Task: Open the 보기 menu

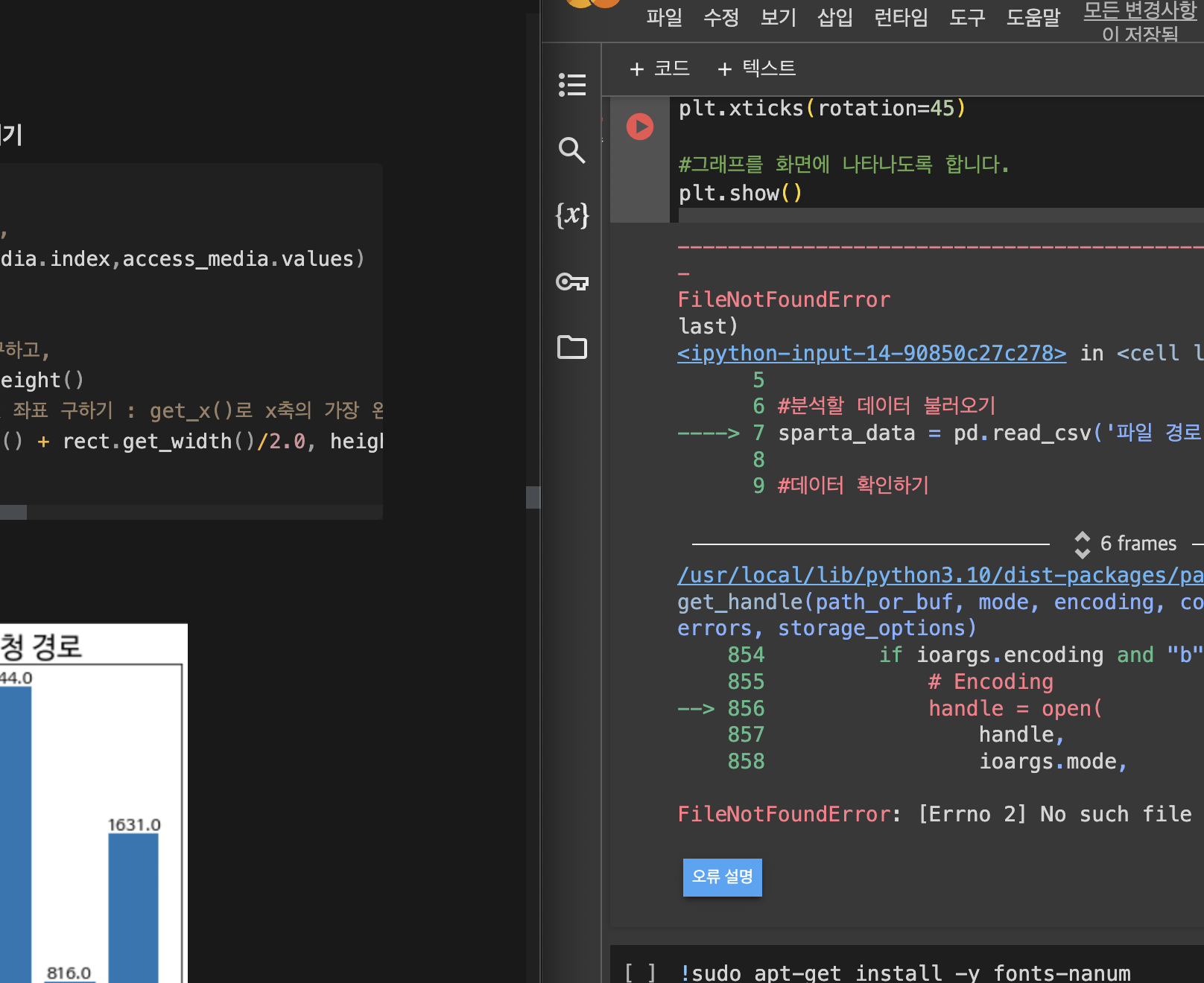Action: 778,17
